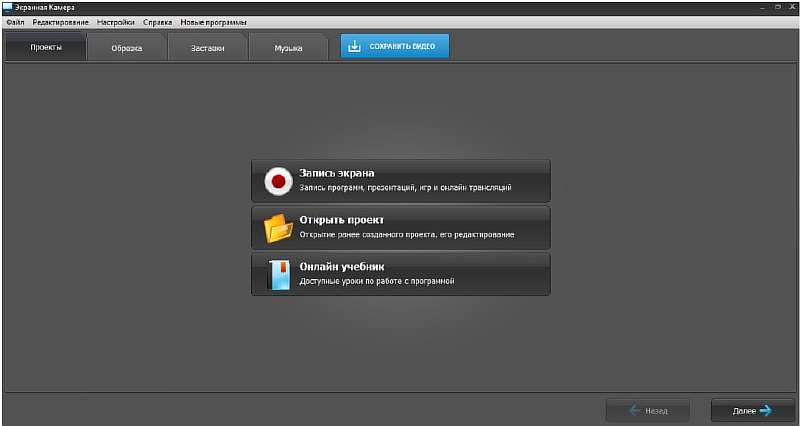Click the blue arrow on the Далее button

coord(765,410)
